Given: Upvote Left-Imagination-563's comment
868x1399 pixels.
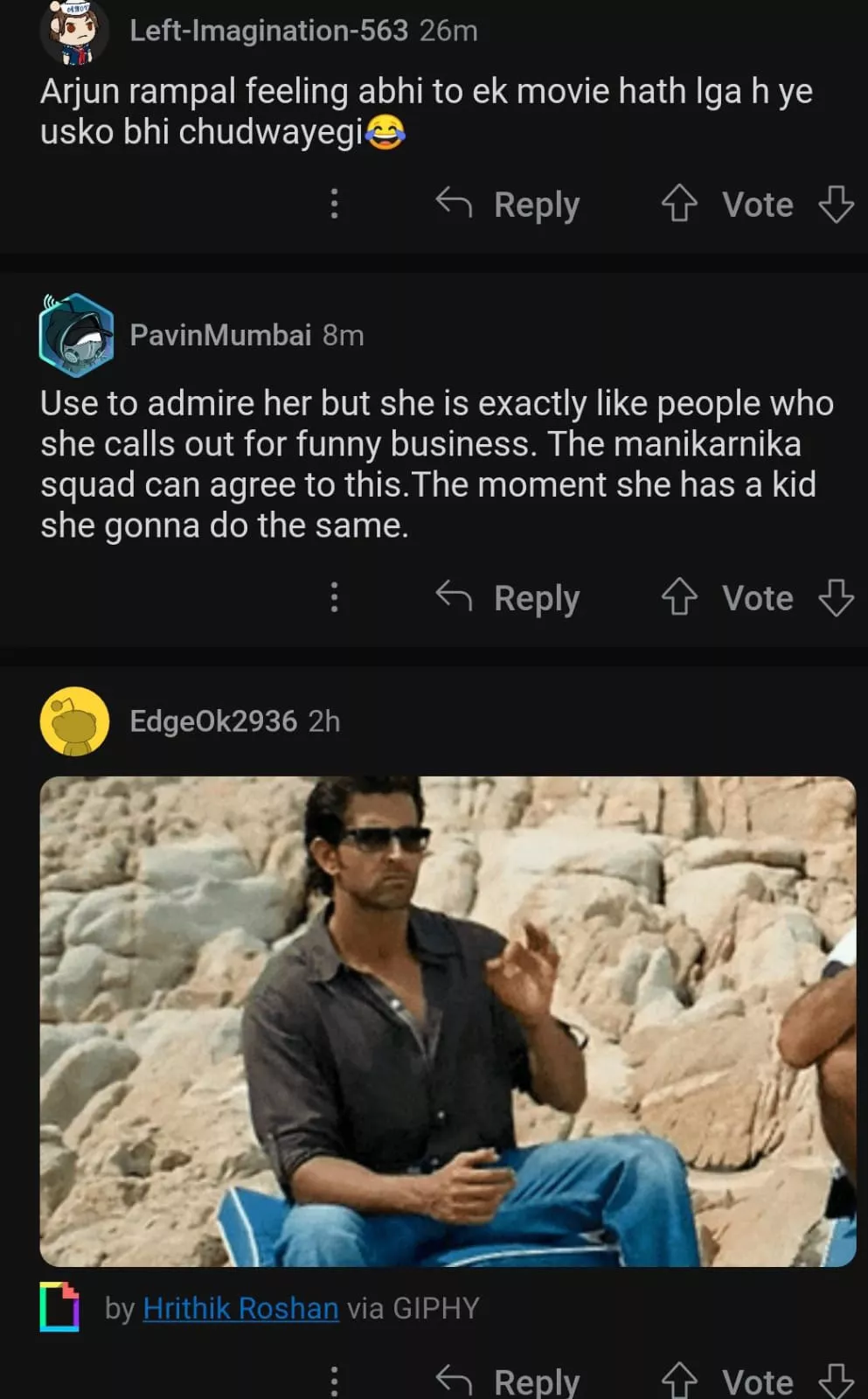Looking at the screenshot, I should tap(679, 205).
